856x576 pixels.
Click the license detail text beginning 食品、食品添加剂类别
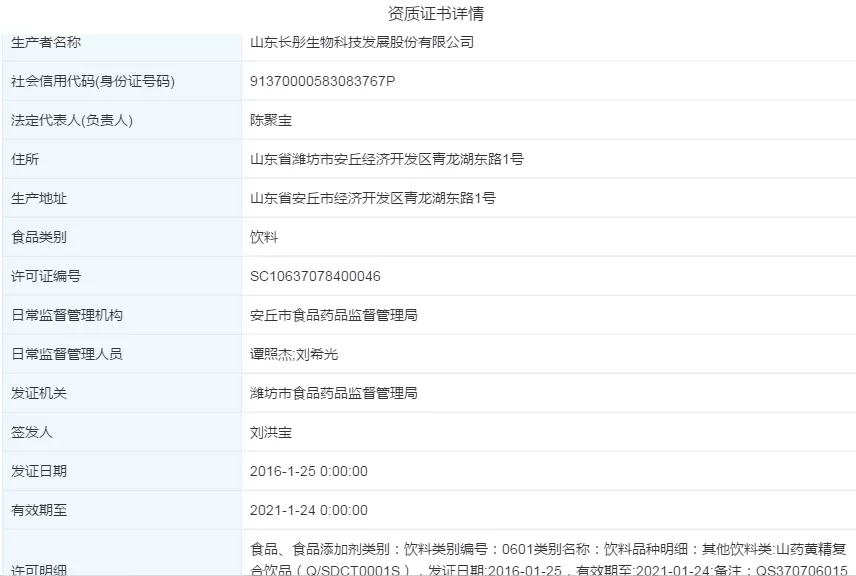coord(548,559)
